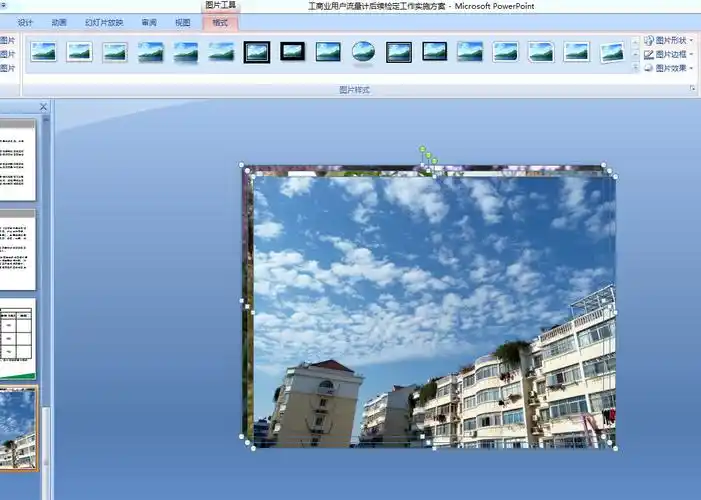Switch to the 设计 tab
The height and width of the screenshot is (500, 701).
(x=25, y=22)
